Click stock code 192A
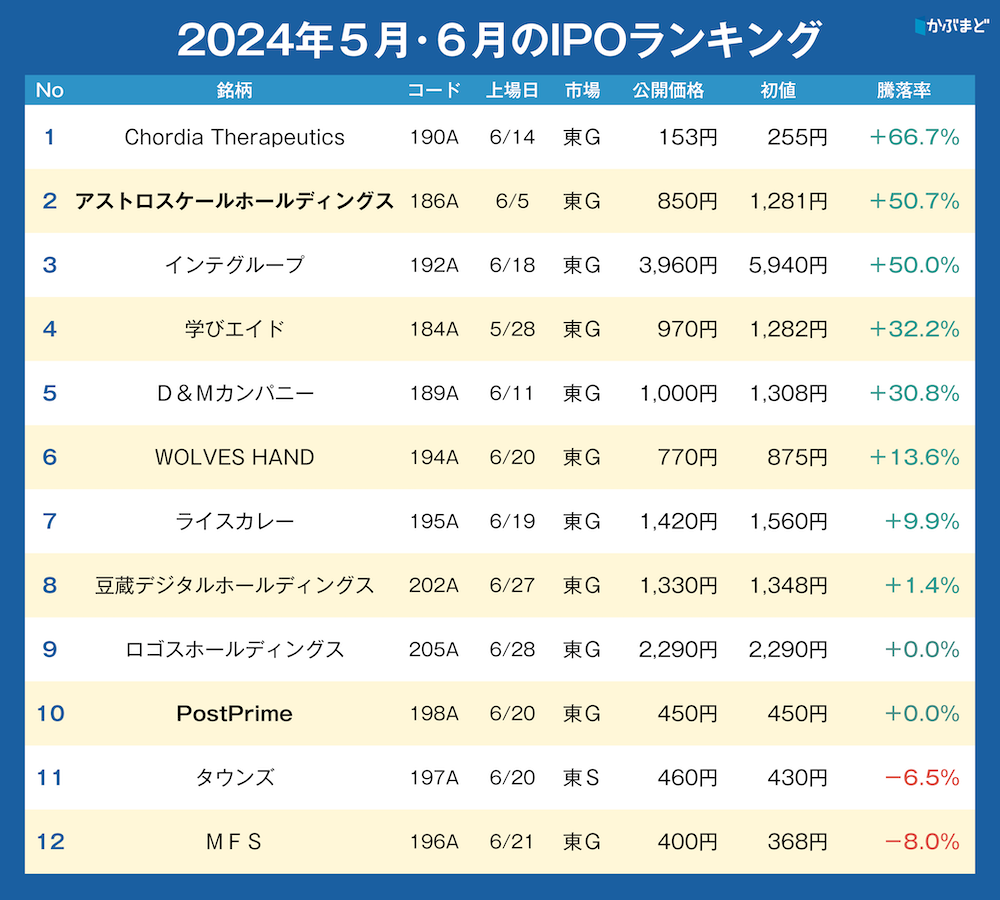This screenshot has width=1000, height=900. 434,265
